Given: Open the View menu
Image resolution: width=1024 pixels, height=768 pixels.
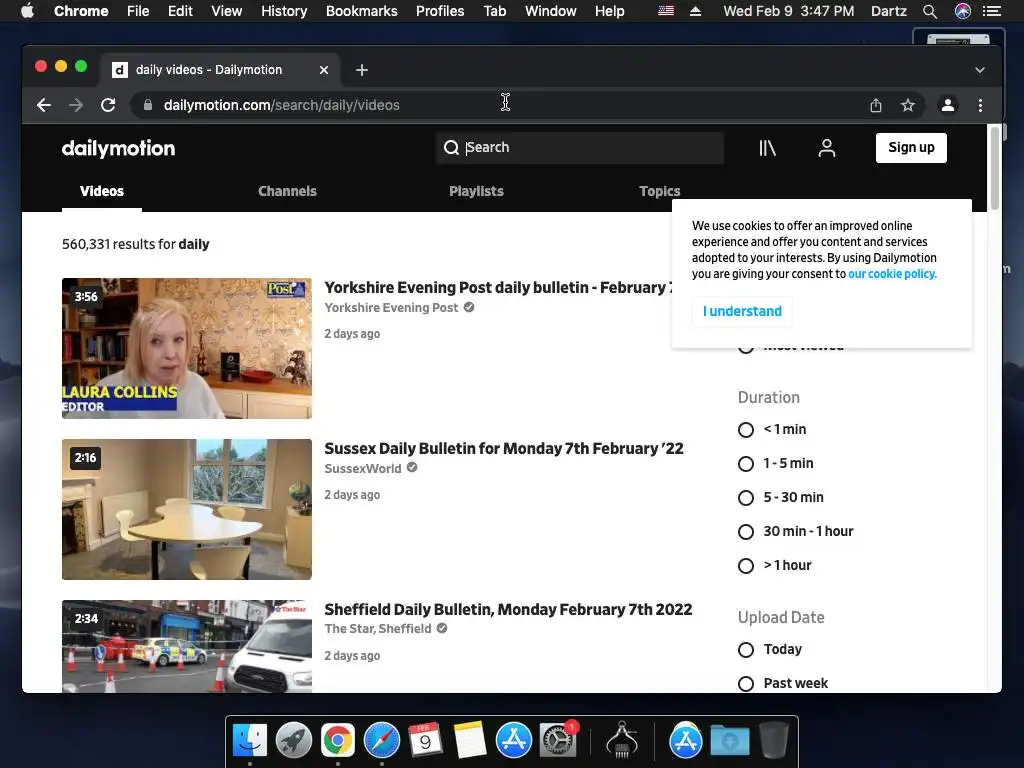Looking at the screenshot, I should (227, 11).
